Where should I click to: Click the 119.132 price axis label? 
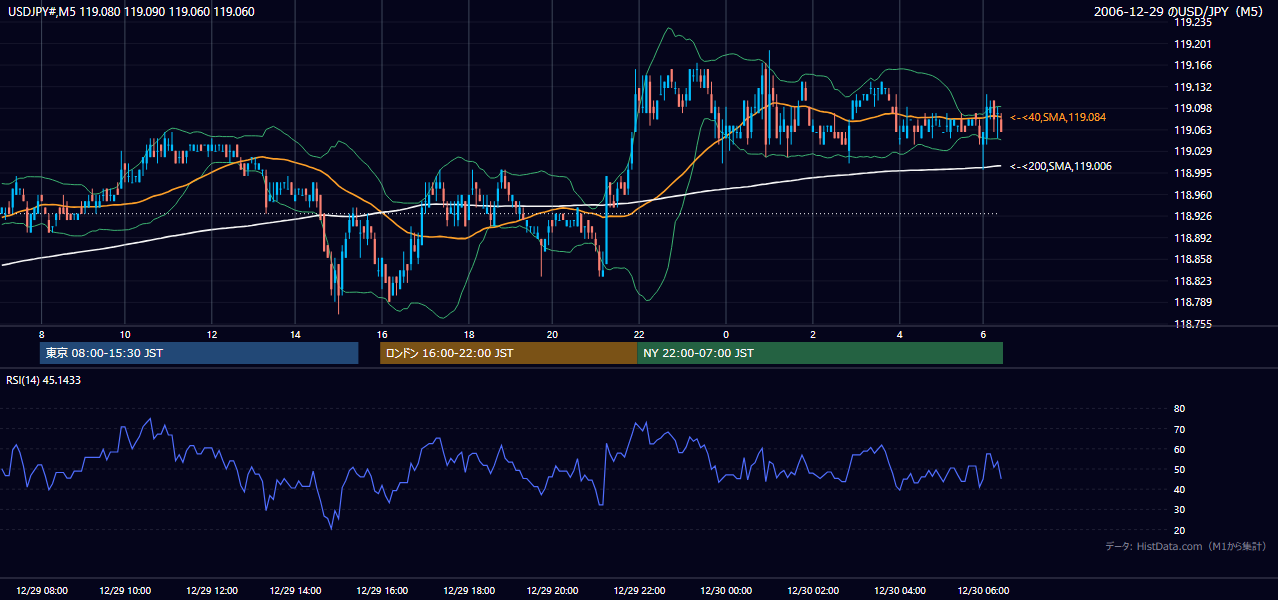tap(1193, 87)
